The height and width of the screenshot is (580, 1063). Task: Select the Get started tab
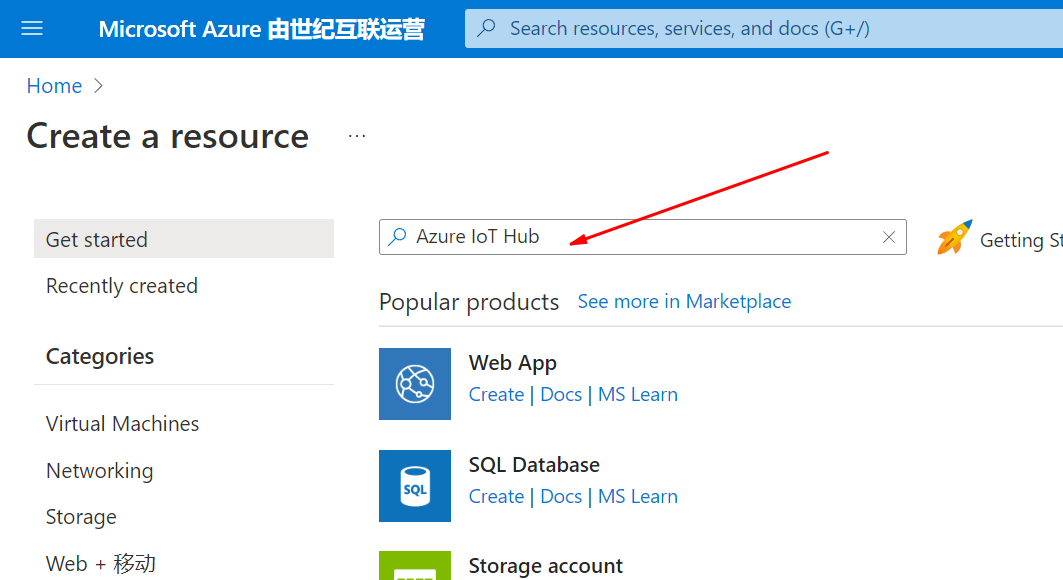click(x=184, y=239)
